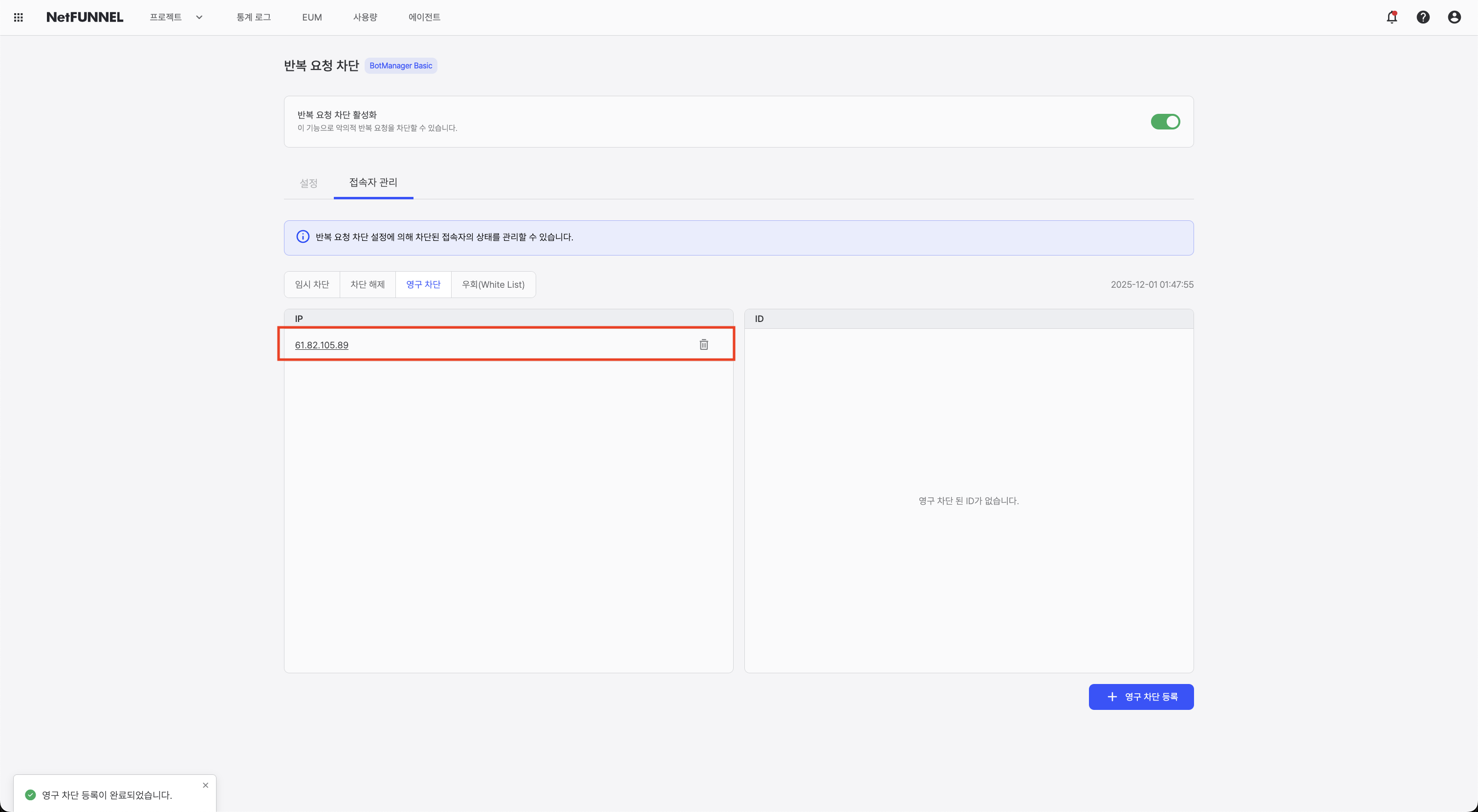Disable the repeated request block toggle
The height and width of the screenshot is (812, 1478).
tap(1165, 122)
